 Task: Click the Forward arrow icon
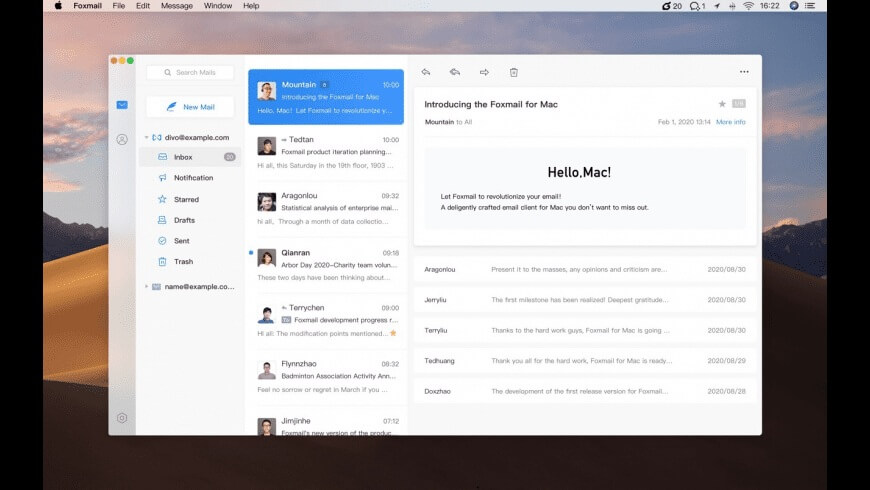pos(484,72)
